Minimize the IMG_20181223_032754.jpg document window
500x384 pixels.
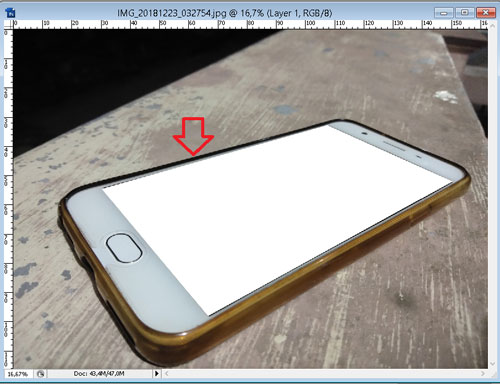[x=444, y=13]
